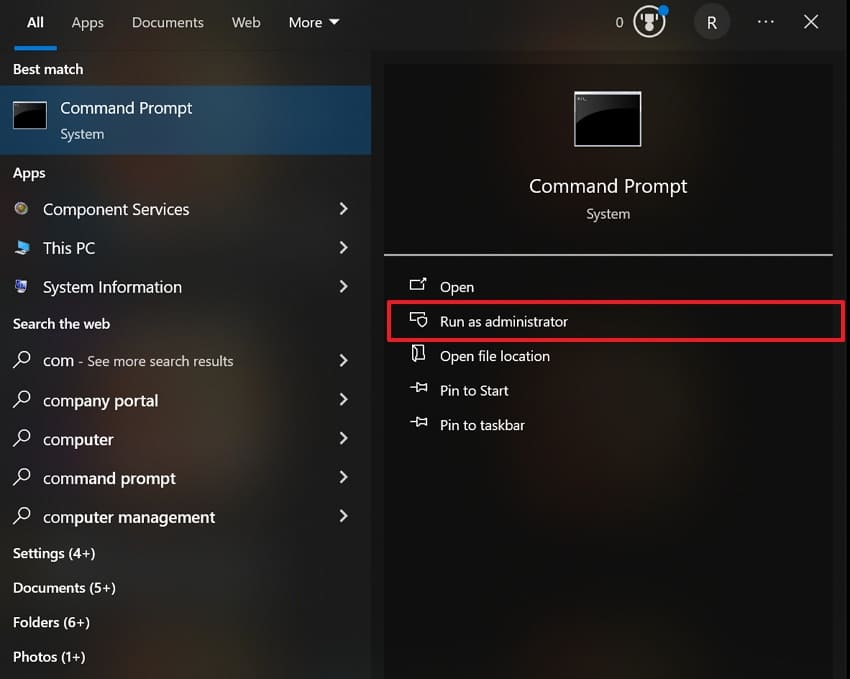Screen dimensions: 850x679
Task: Click the Open action
Action: 456,287
